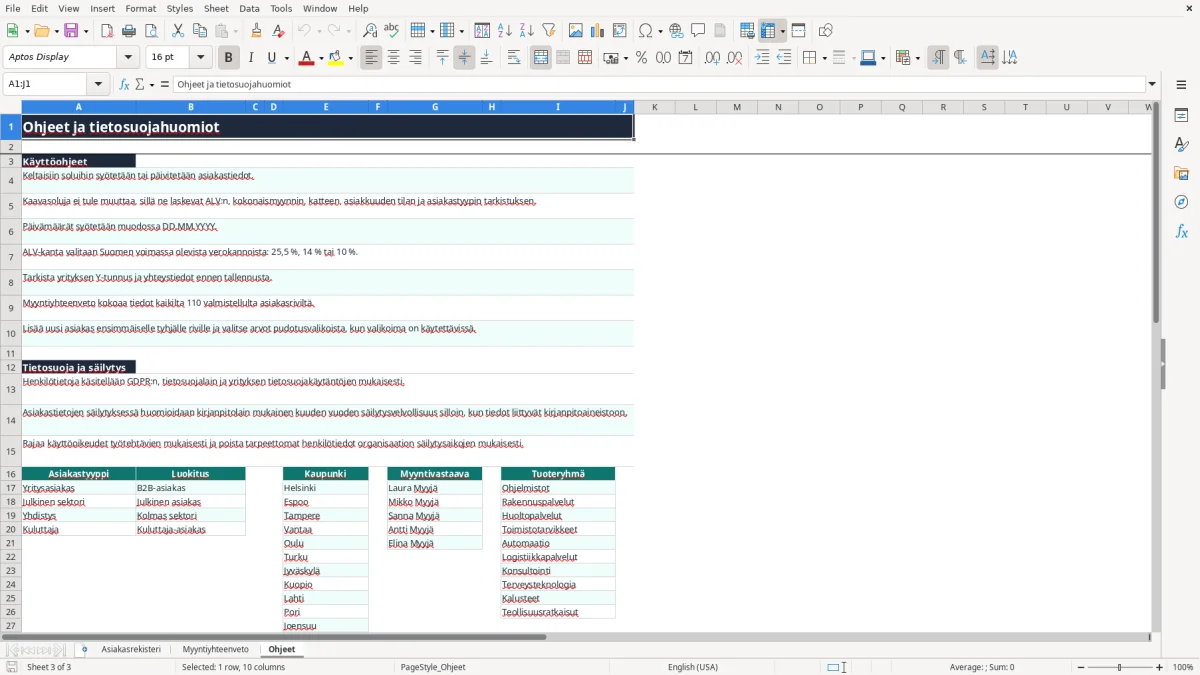Click the Clear Direct Formatting icon

pos(277,31)
